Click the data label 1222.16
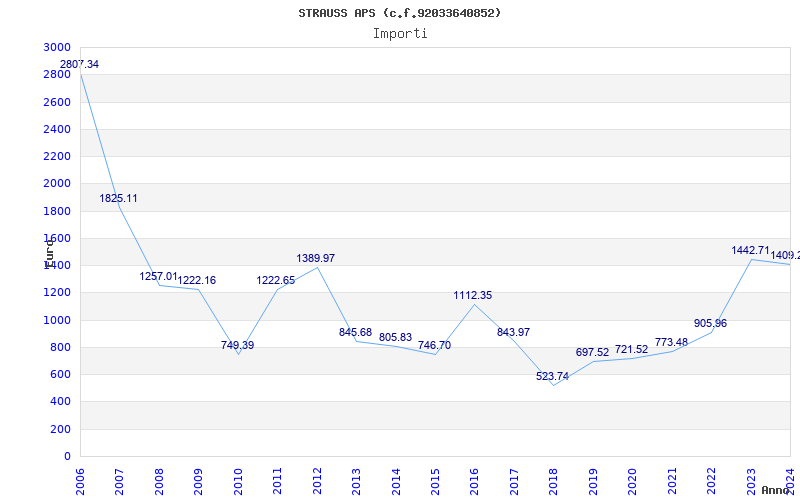Image resolution: width=800 pixels, height=500 pixels. (197, 280)
